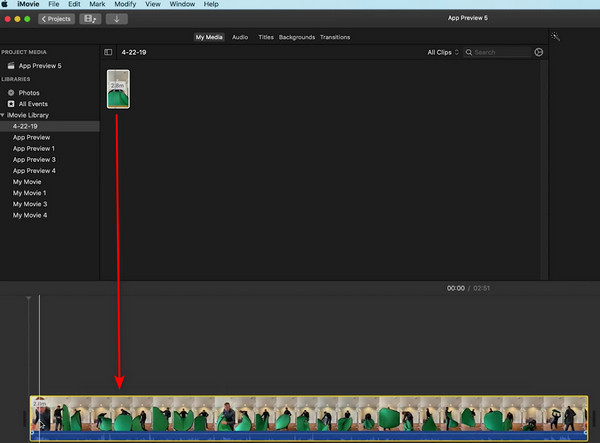Open the File menu
Viewport: 600px width, 443px height.
coord(54,4)
